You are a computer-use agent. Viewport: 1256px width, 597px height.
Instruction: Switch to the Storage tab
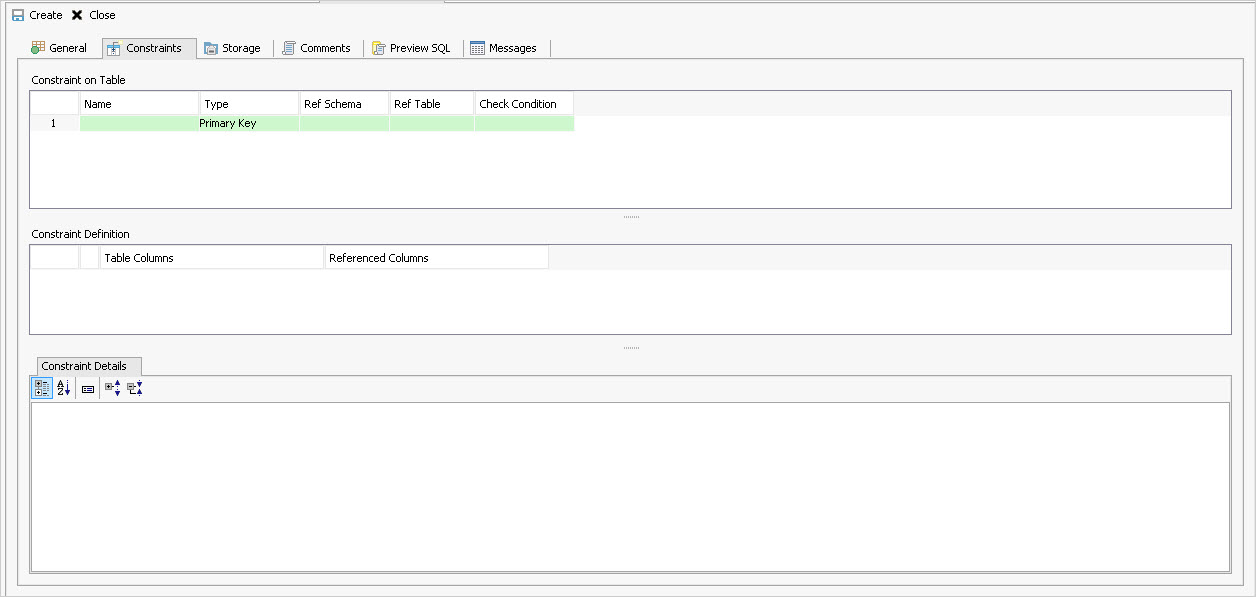point(233,48)
